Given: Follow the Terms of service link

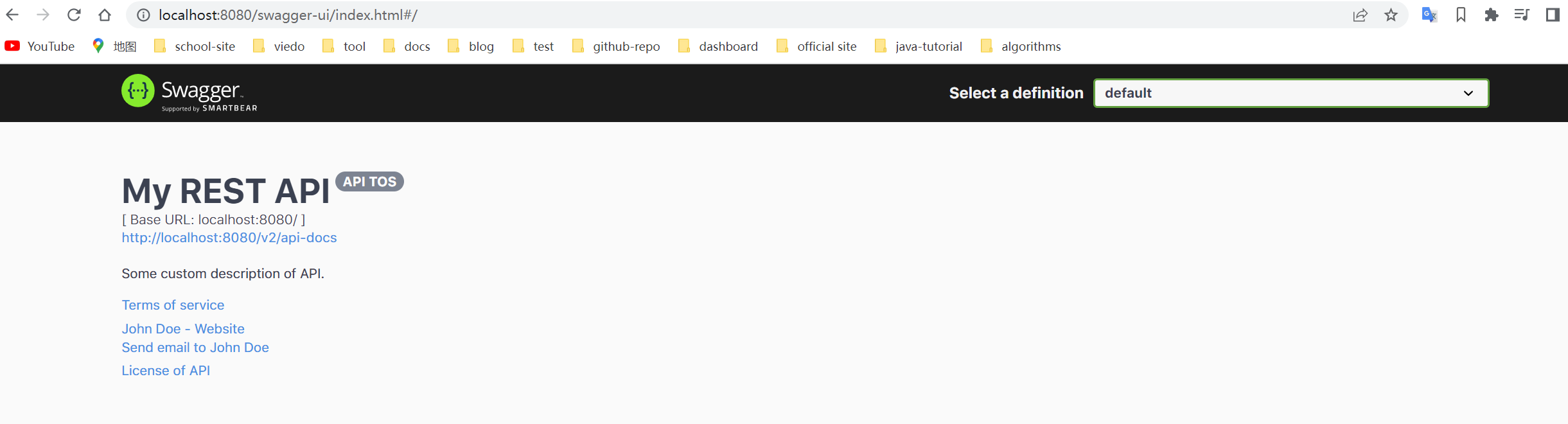Looking at the screenshot, I should [x=173, y=305].
